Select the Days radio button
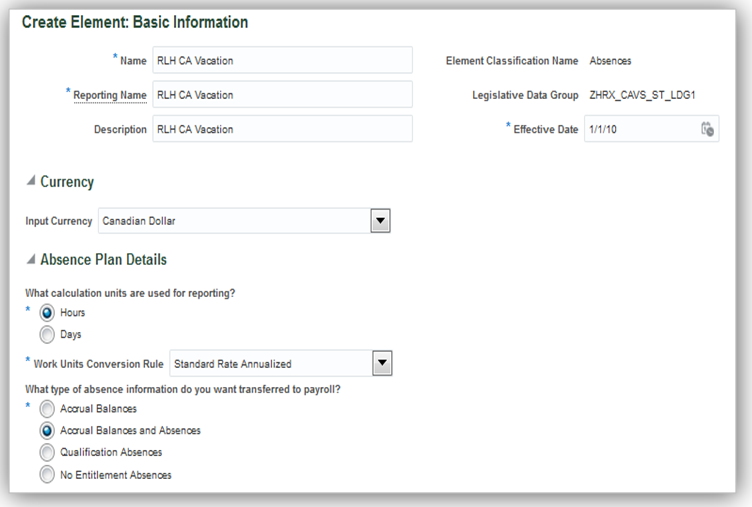The image size is (752, 507). (47, 334)
